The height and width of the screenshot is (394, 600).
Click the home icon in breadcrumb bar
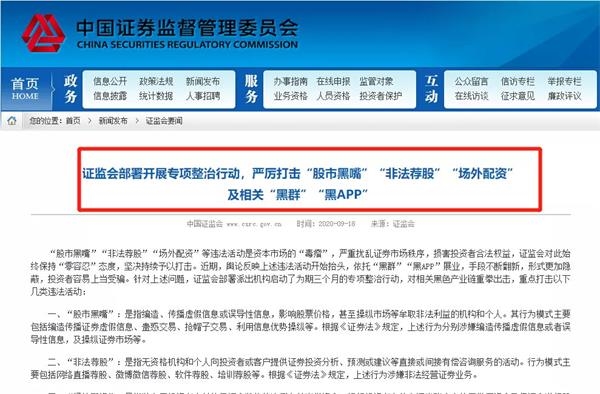(x=12, y=121)
